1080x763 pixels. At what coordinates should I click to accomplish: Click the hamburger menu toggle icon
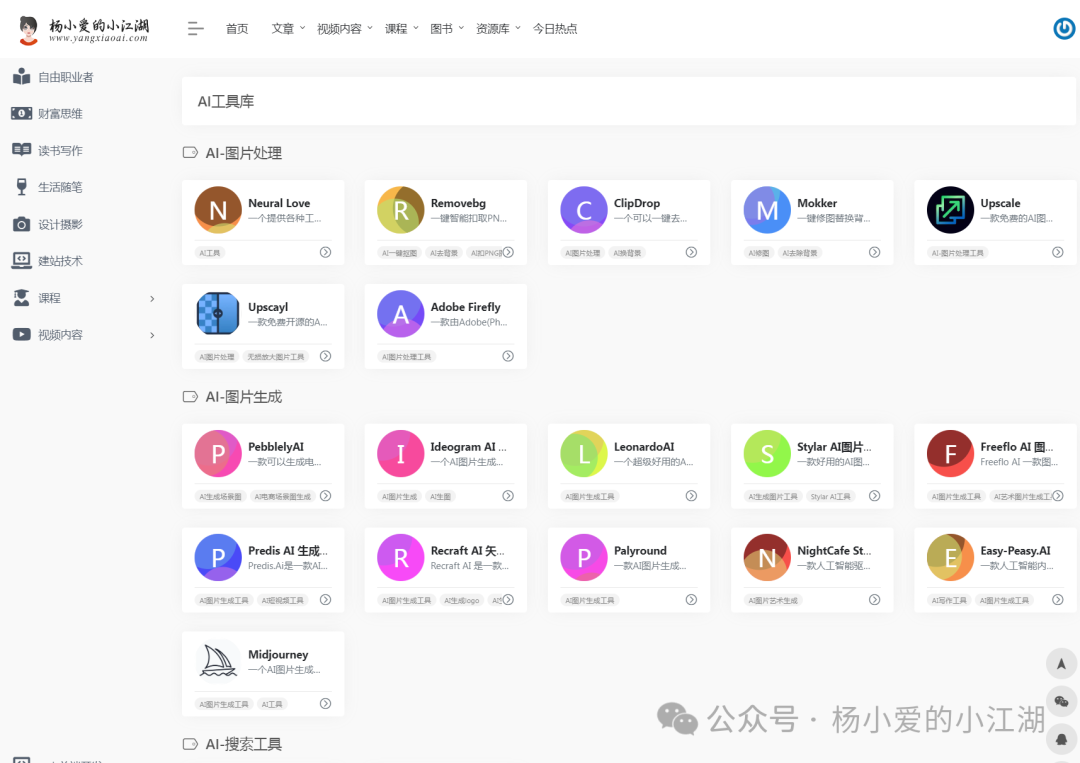pos(196,28)
